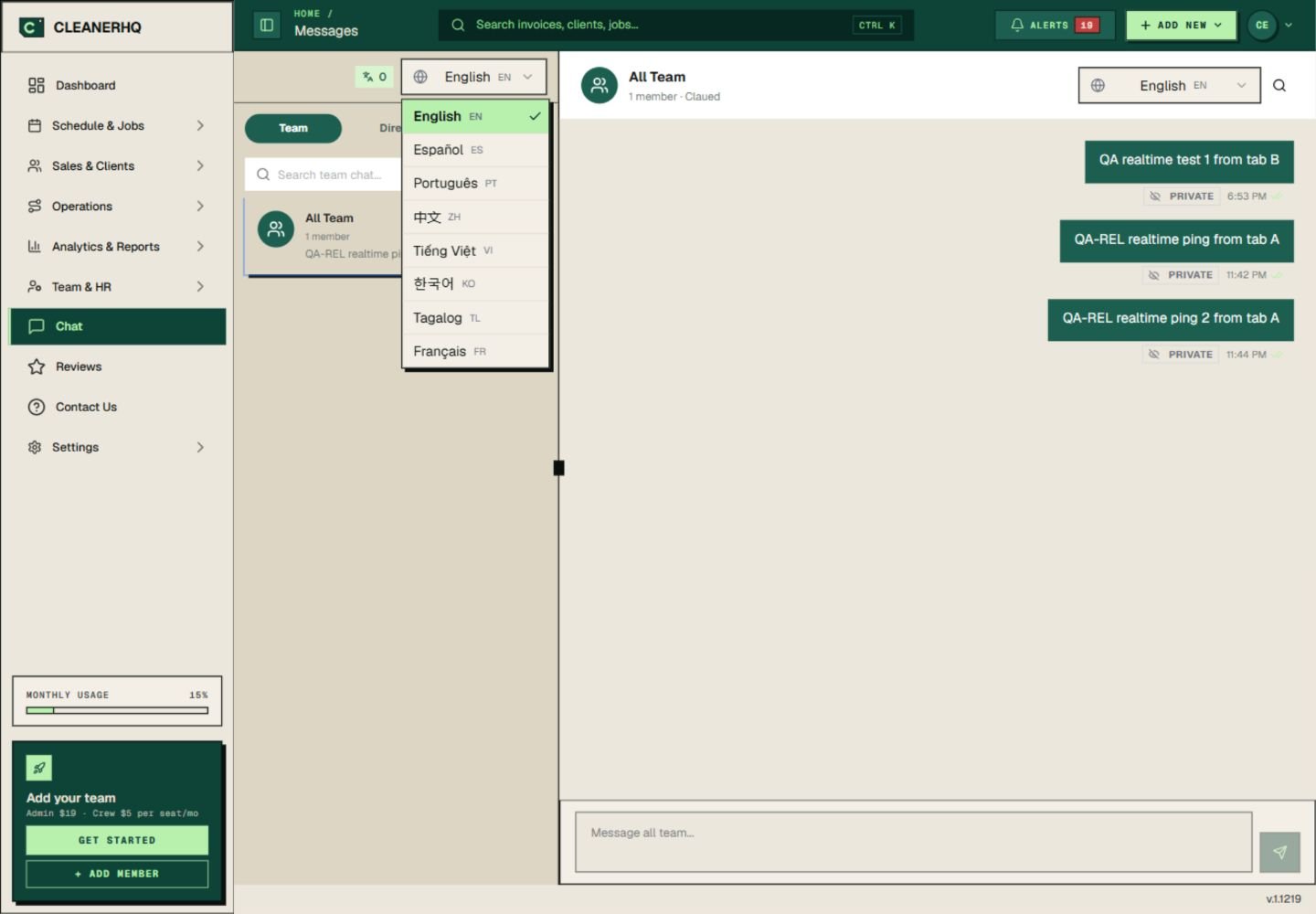Expand the Settings menu
The width and height of the screenshot is (1316, 914).
click(117, 447)
